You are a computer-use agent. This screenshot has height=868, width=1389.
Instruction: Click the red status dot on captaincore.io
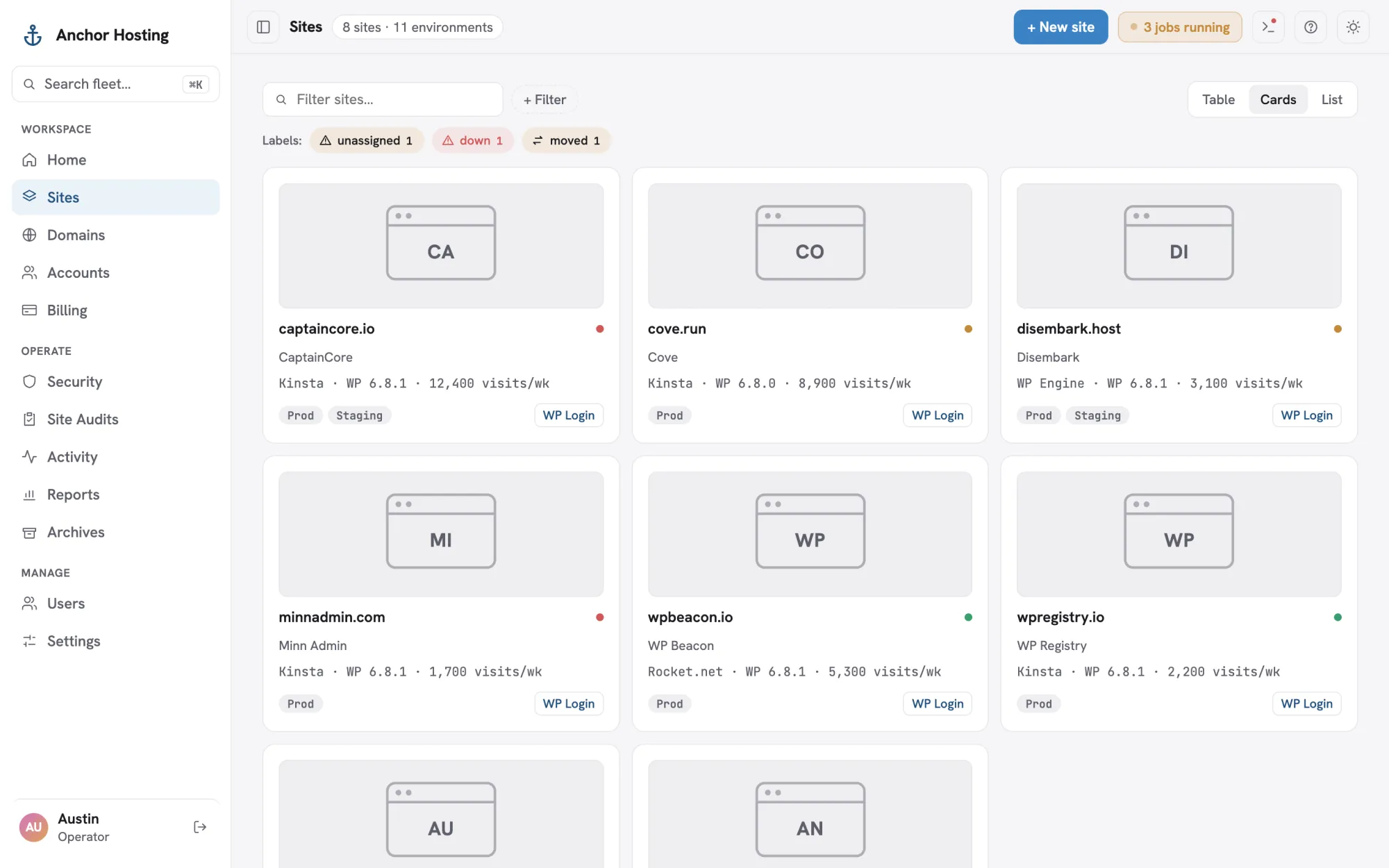pyautogui.click(x=599, y=328)
